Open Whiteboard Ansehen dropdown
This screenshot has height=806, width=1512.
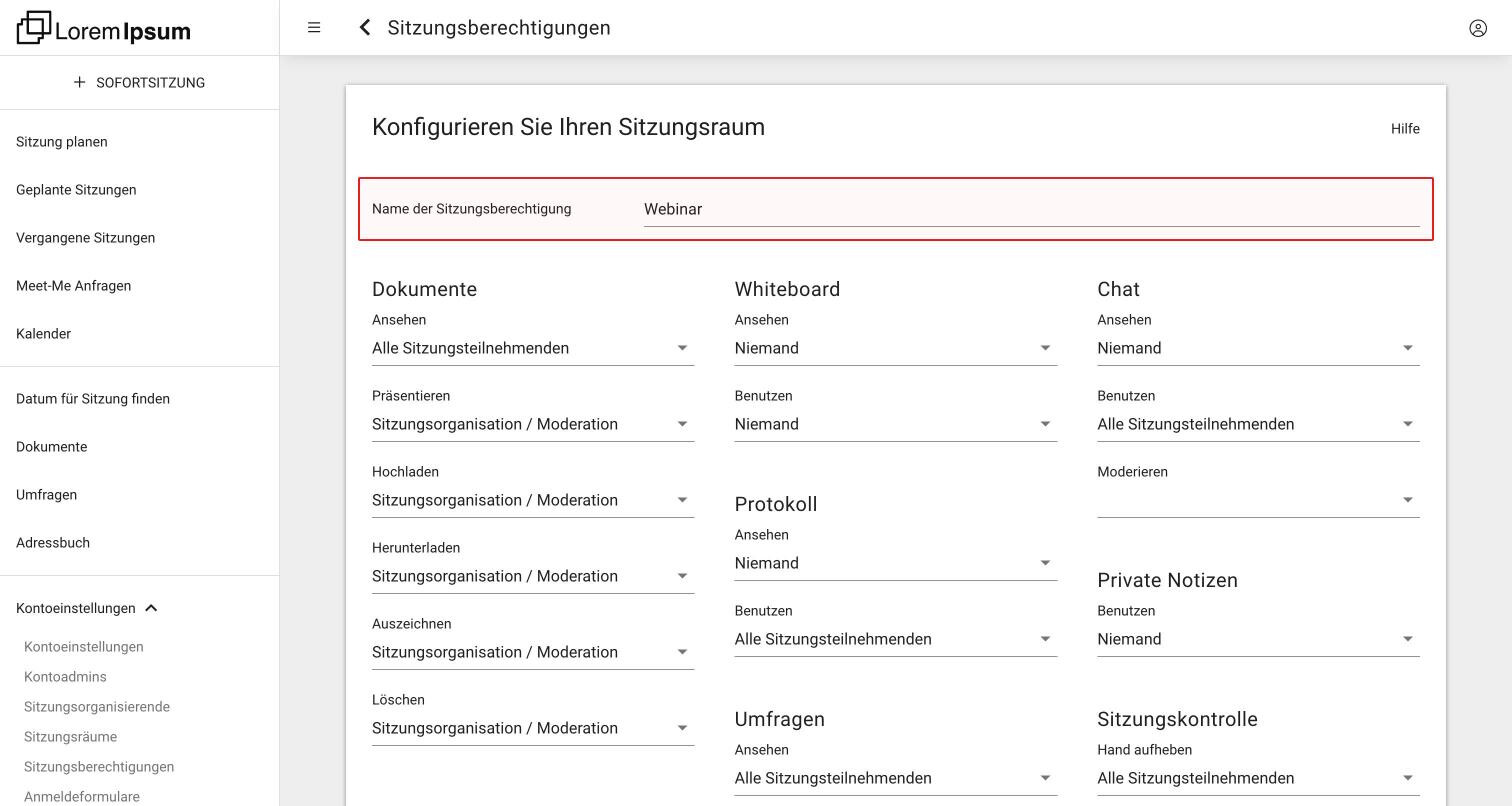click(x=896, y=348)
